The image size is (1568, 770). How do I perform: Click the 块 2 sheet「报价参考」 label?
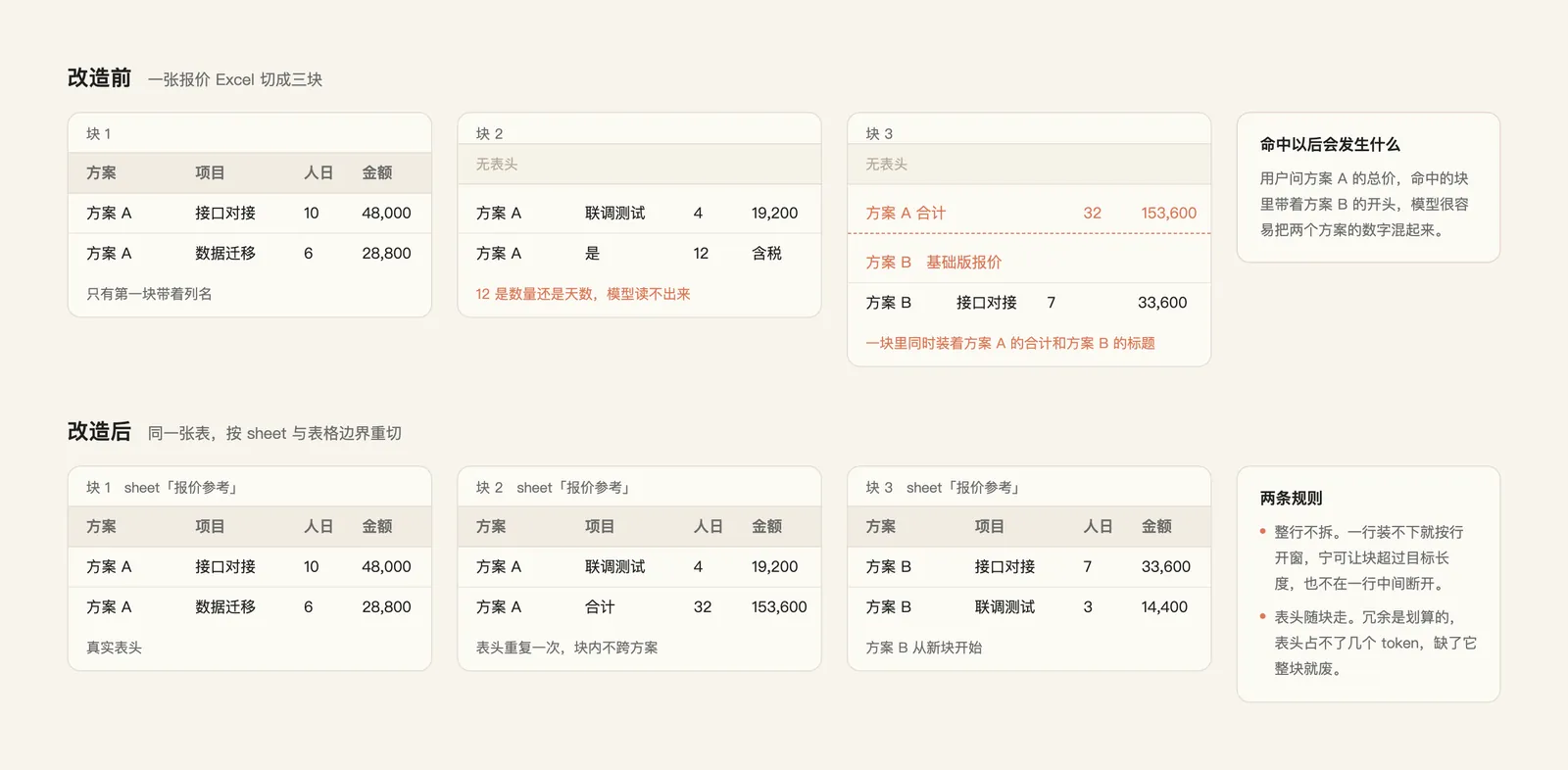(x=555, y=488)
